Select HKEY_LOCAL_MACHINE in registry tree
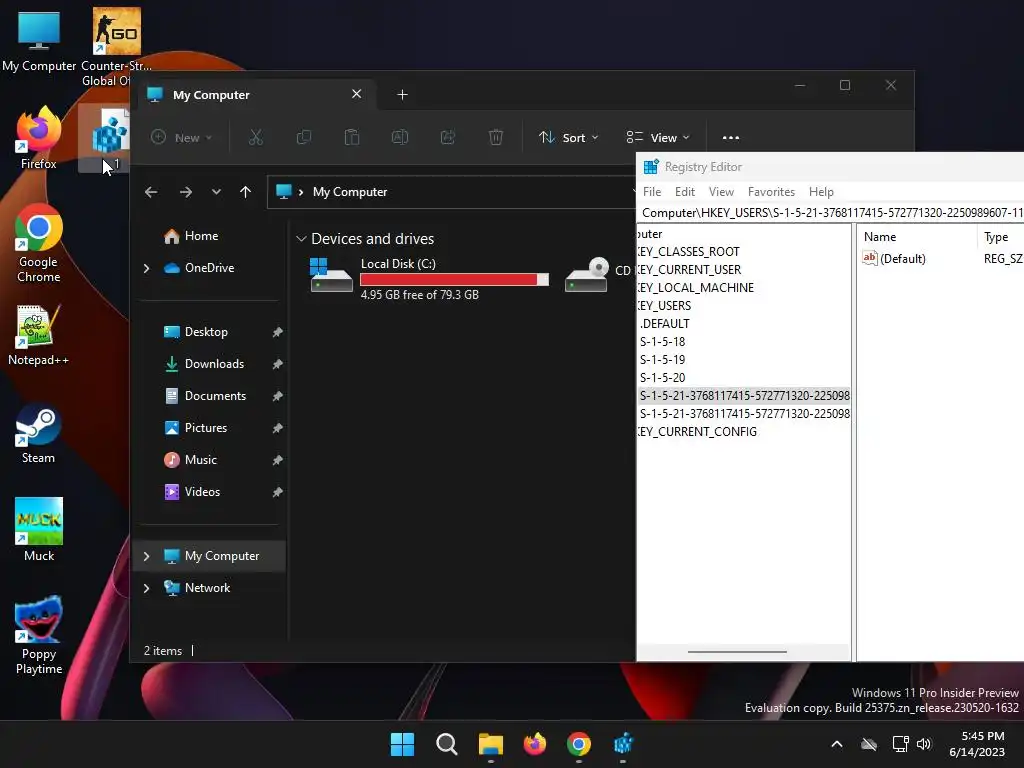 click(696, 288)
